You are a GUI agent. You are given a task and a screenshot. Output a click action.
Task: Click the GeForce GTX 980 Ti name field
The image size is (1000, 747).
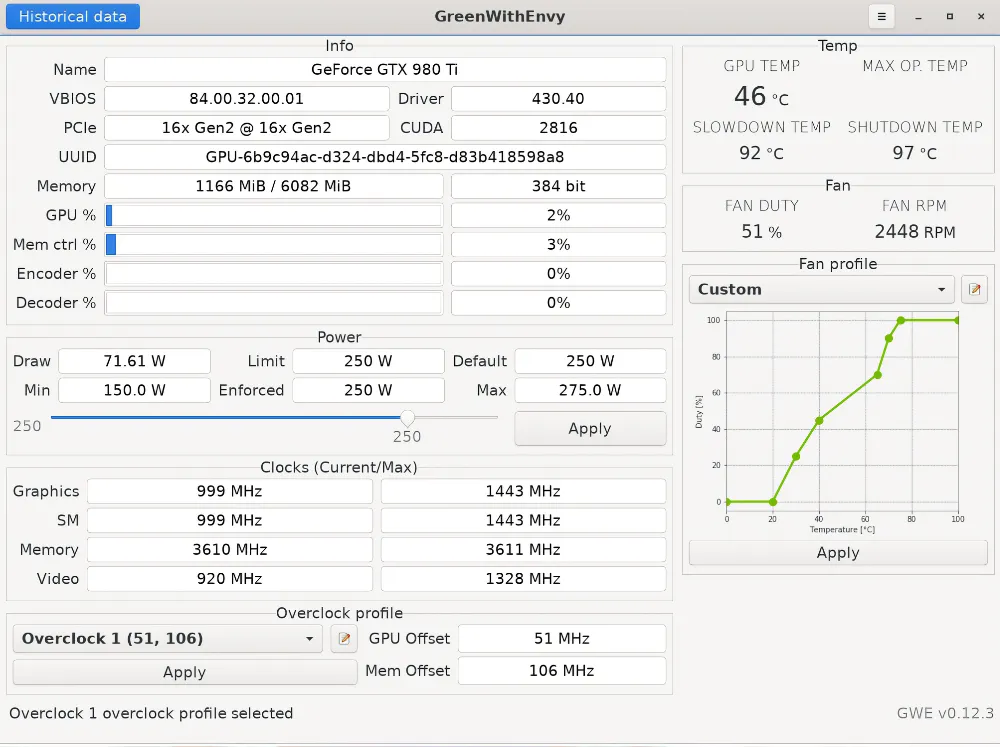[x=386, y=69]
